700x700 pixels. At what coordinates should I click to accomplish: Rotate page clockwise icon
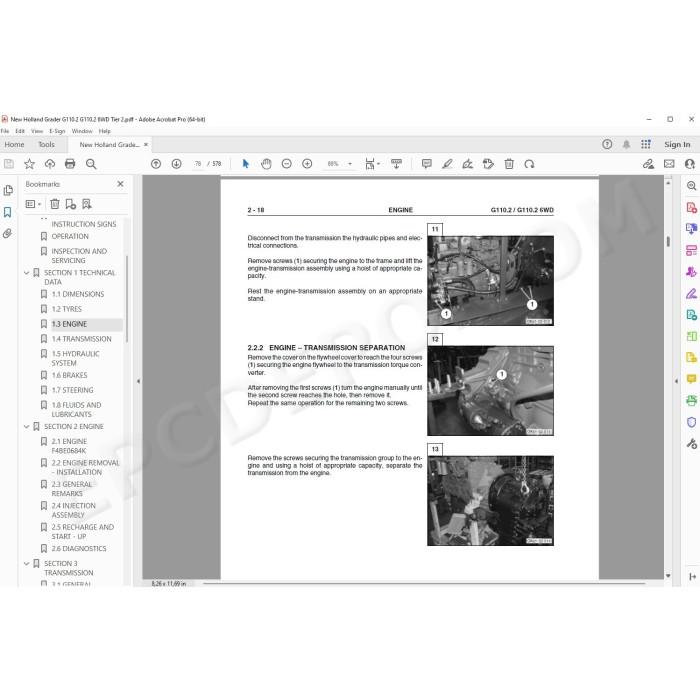(x=529, y=164)
